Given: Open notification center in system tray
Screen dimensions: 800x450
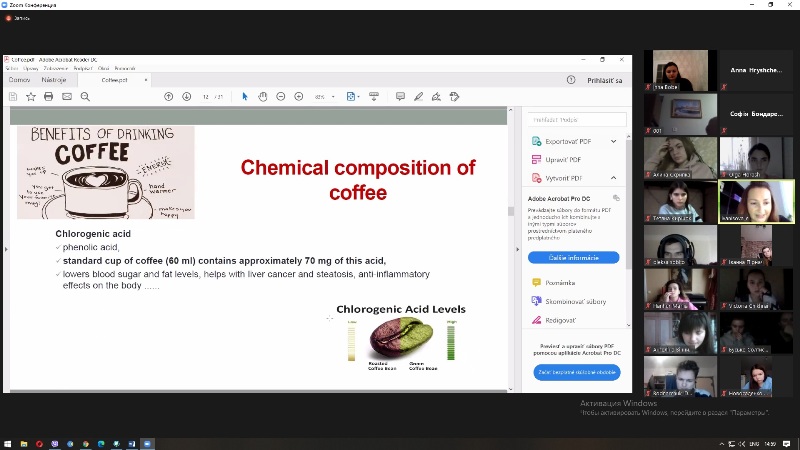Looking at the screenshot, I should coord(787,444).
